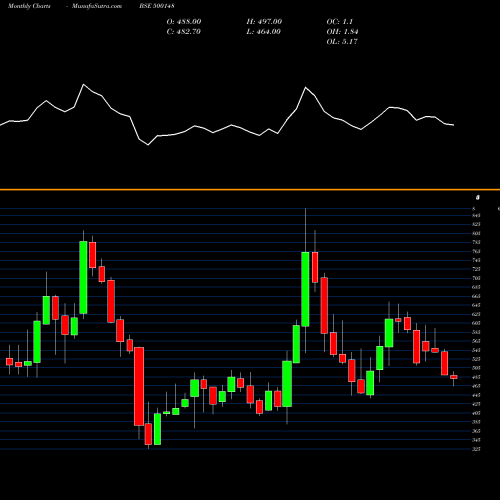500x500 pixels.
Task: Select the "BSE 500148" symbol text
Action: 157,6
